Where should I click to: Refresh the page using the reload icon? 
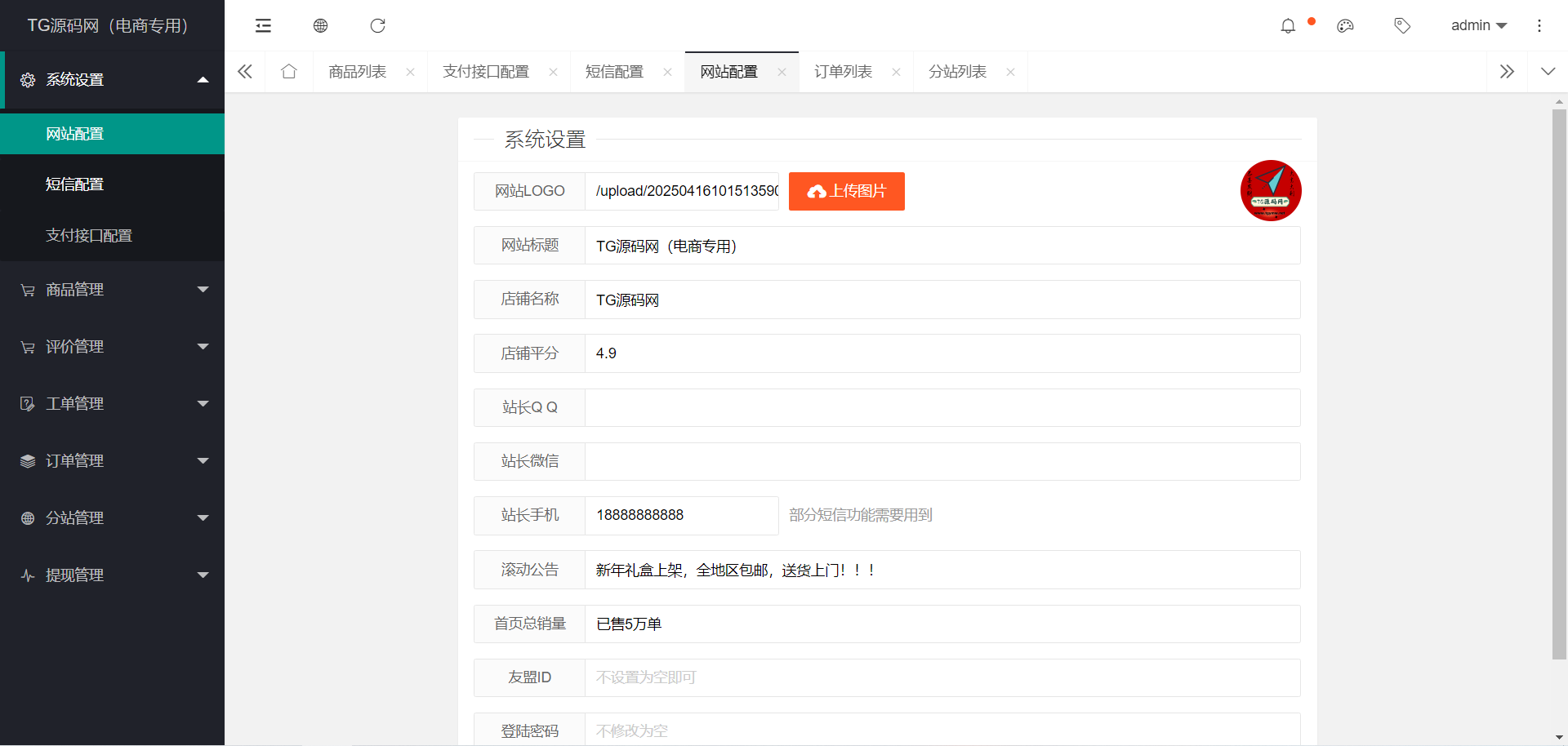pos(377,26)
